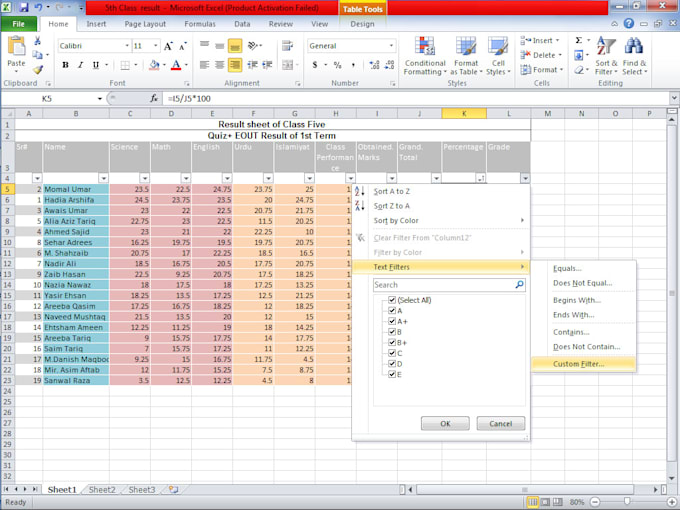Click Cancel in the filter dropdown
680x510 pixels.
[x=500, y=423]
